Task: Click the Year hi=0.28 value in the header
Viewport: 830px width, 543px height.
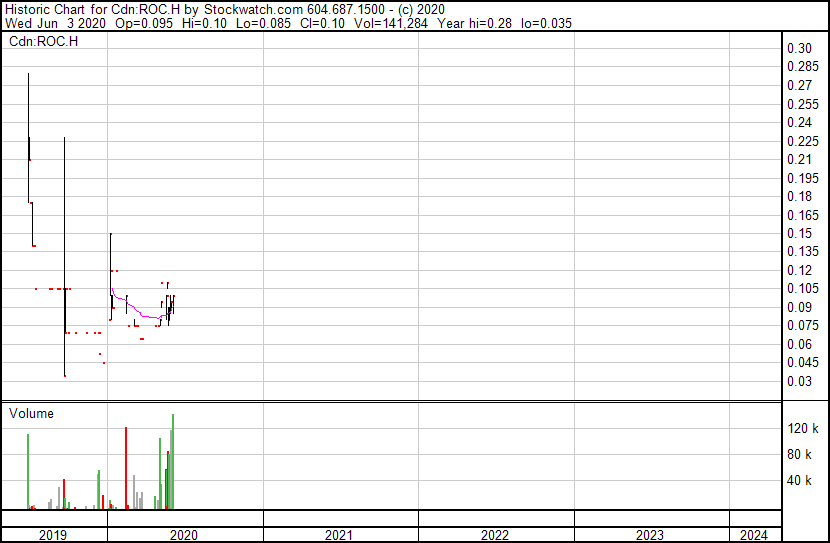Action: point(474,23)
